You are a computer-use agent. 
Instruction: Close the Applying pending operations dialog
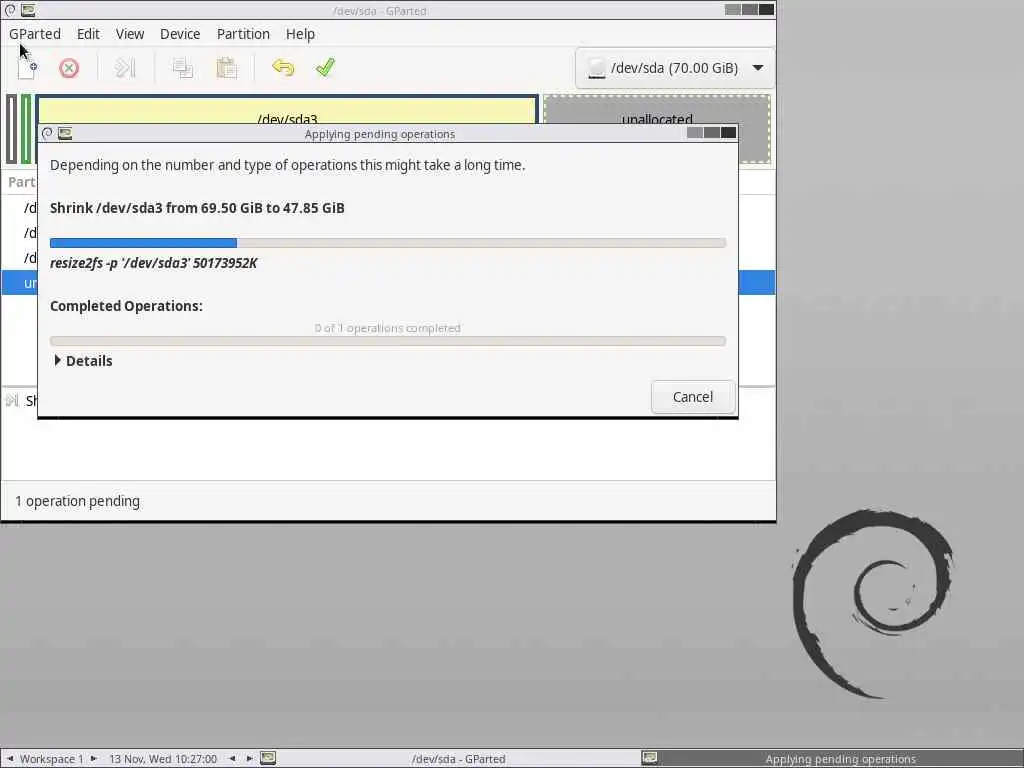[x=729, y=133]
